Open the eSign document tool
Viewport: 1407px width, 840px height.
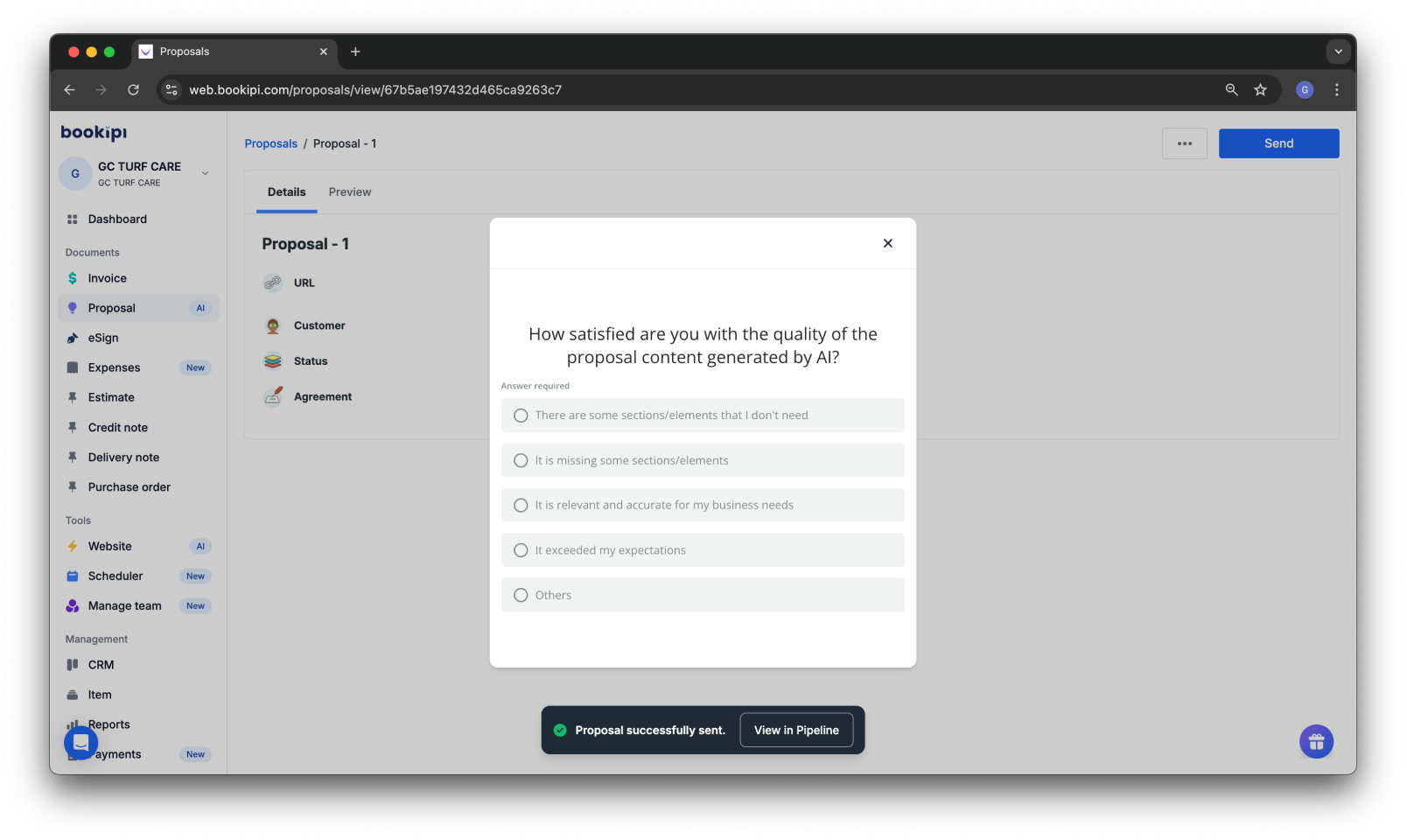[x=103, y=337]
